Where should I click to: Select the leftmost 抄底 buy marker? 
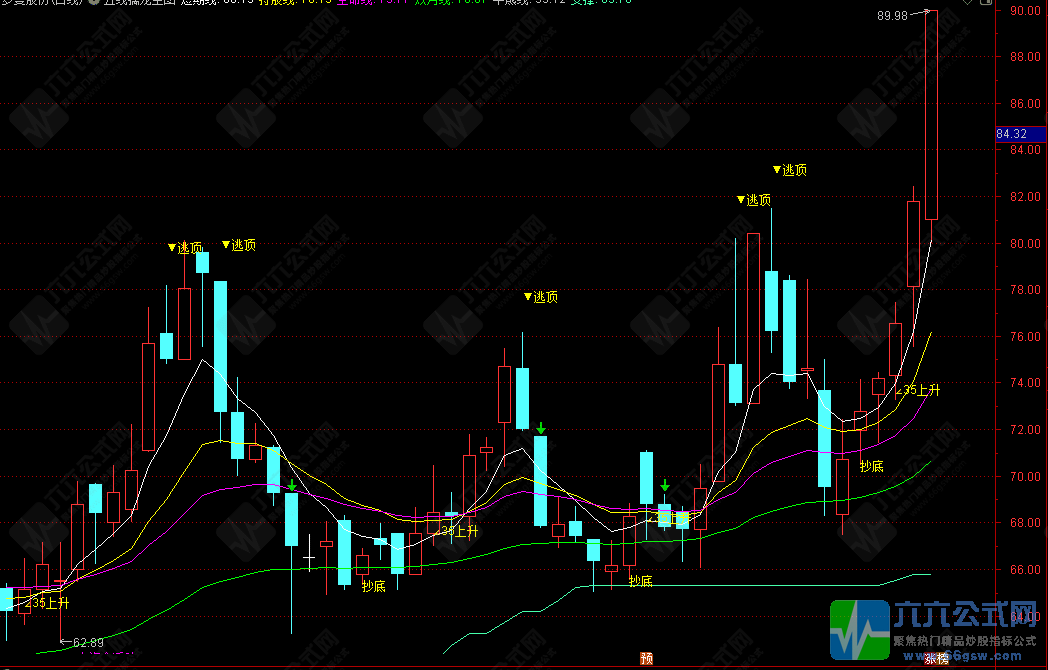point(373,586)
